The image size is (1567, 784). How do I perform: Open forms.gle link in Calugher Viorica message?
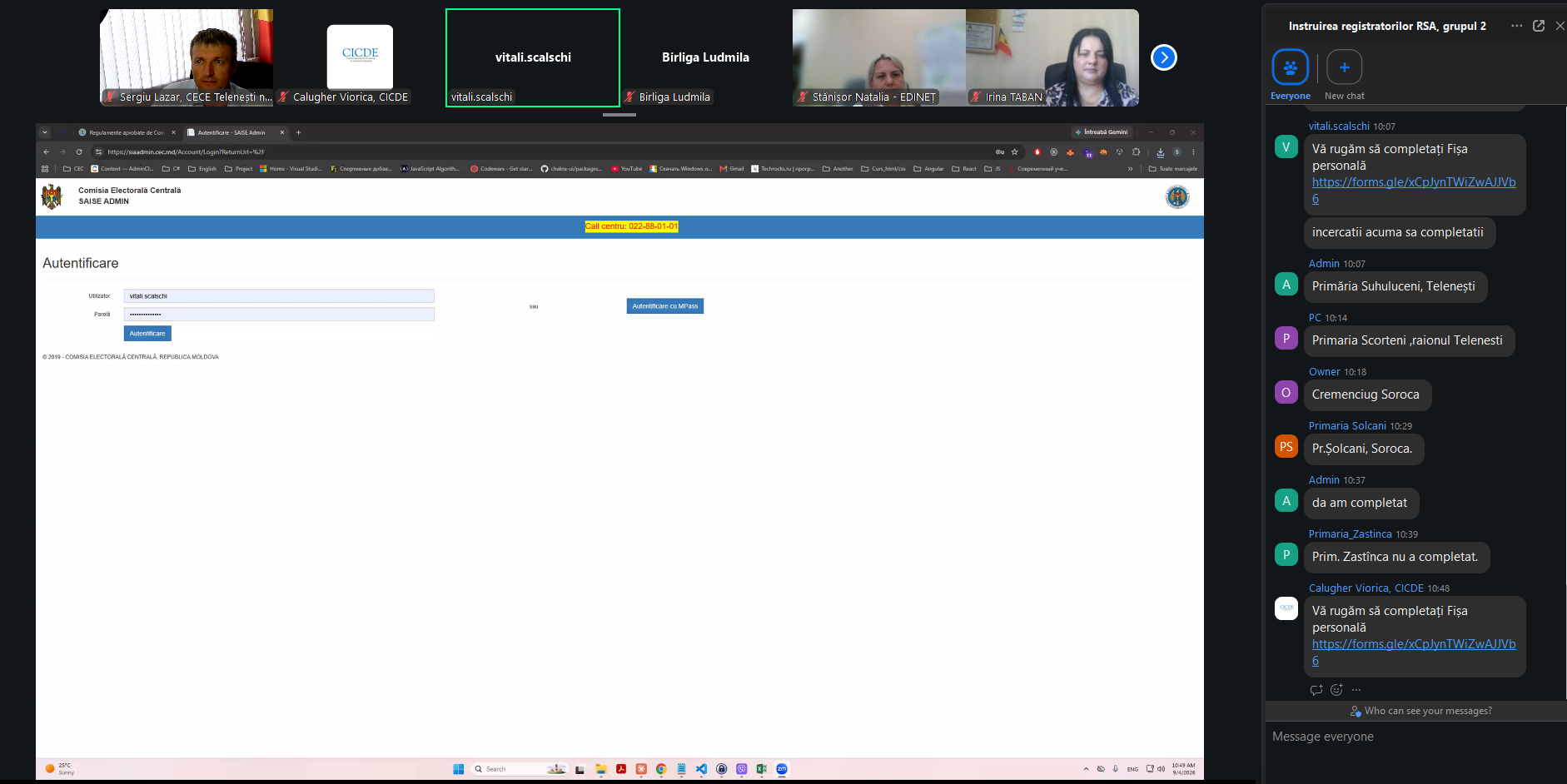tap(1414, 652)
